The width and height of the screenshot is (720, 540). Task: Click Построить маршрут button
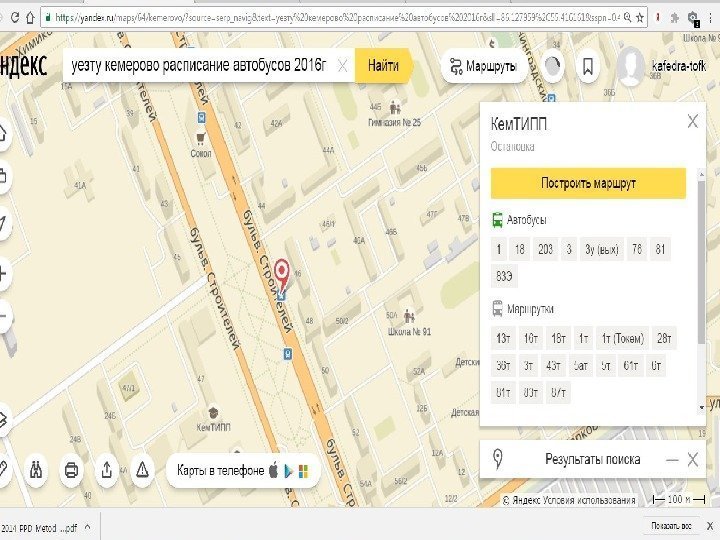588,183
